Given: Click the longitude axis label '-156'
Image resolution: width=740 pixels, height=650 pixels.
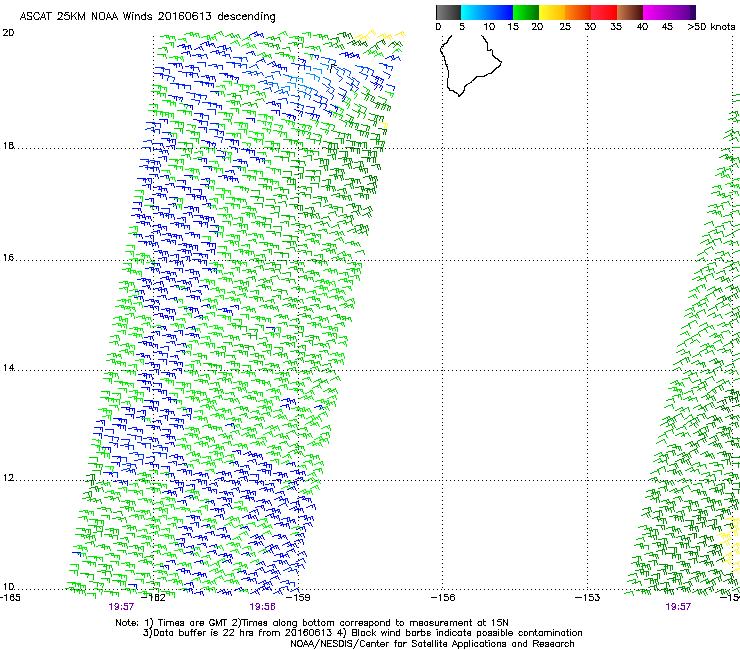Looking at the screenshot, I should click(444, 598).
